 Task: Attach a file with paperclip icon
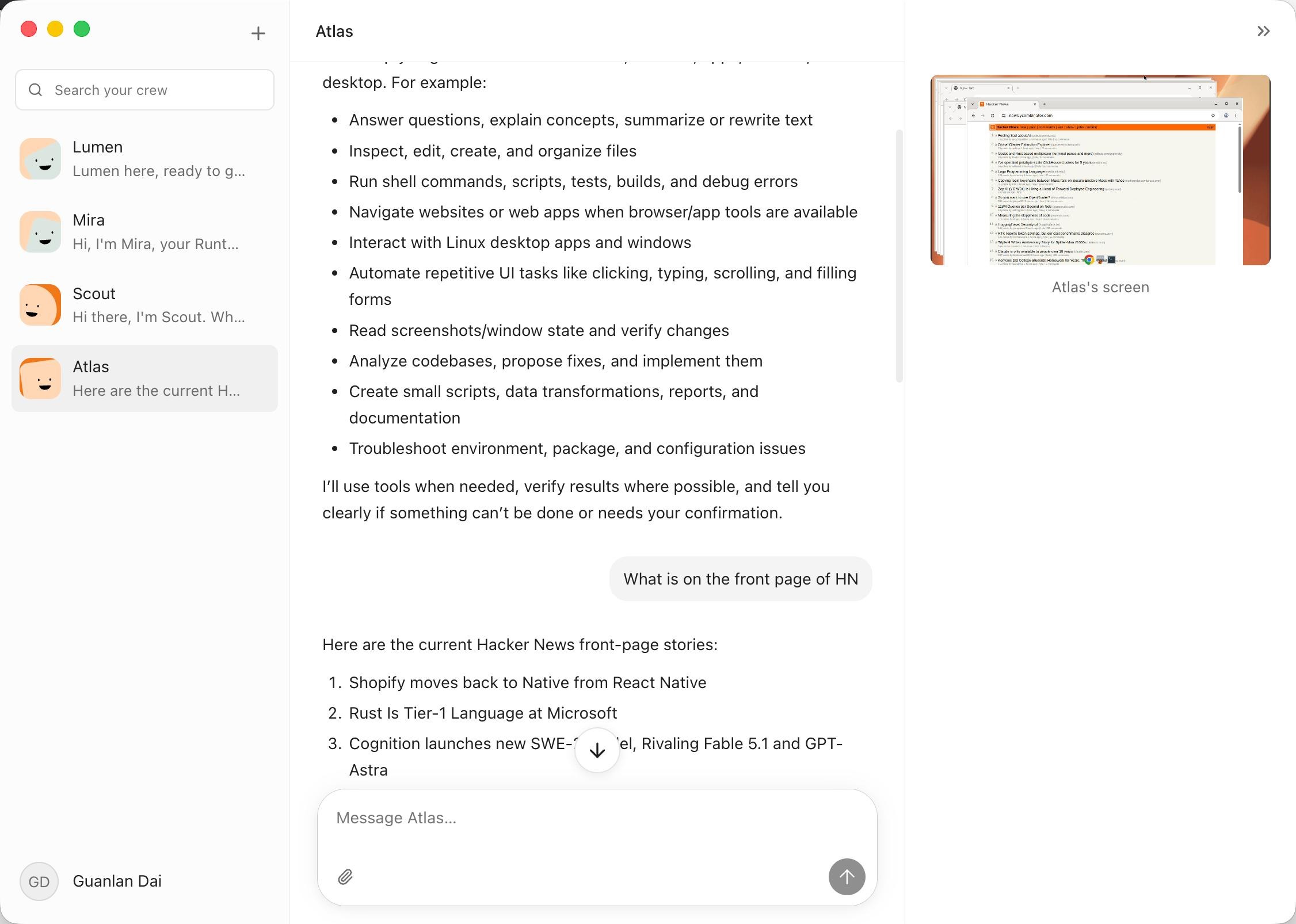coord(345,877)
